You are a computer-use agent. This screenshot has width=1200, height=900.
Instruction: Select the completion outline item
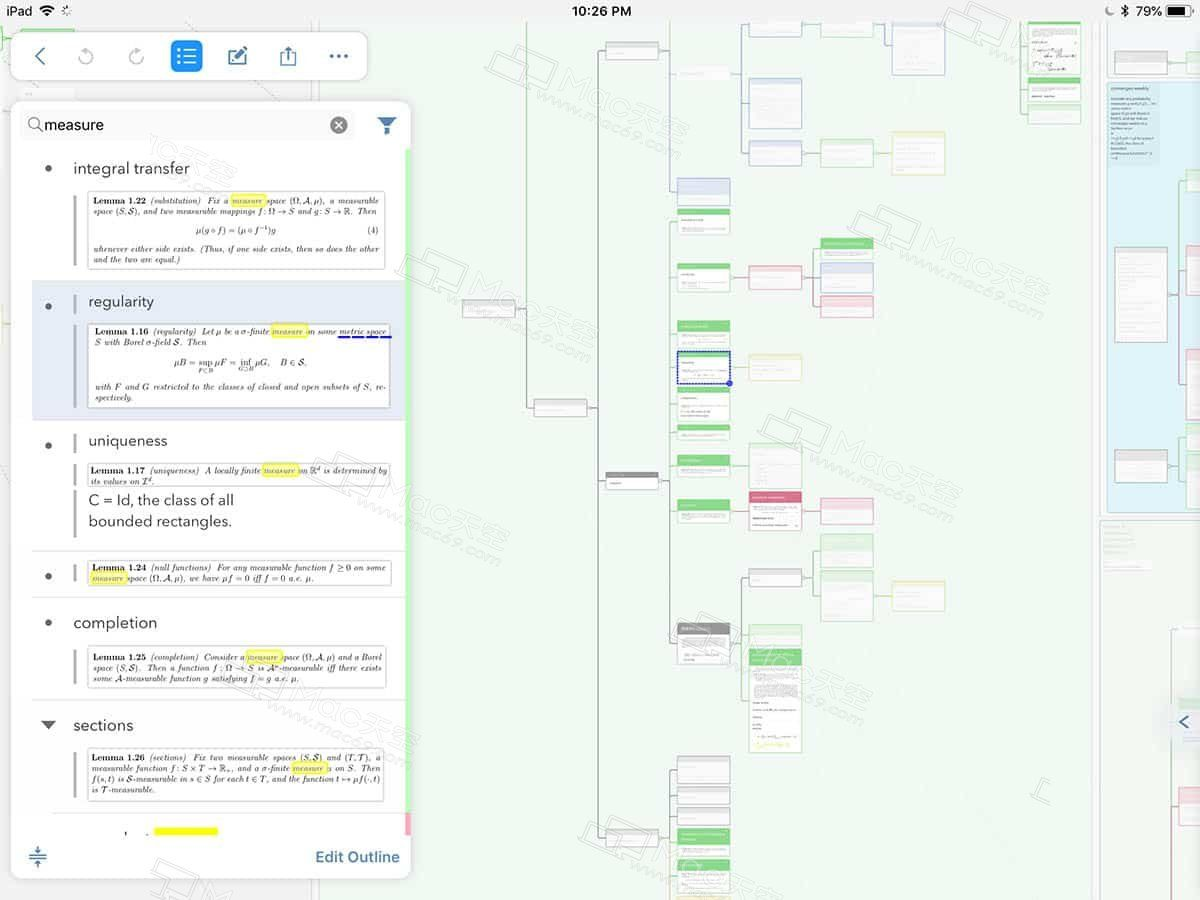(x=115, y=623)
